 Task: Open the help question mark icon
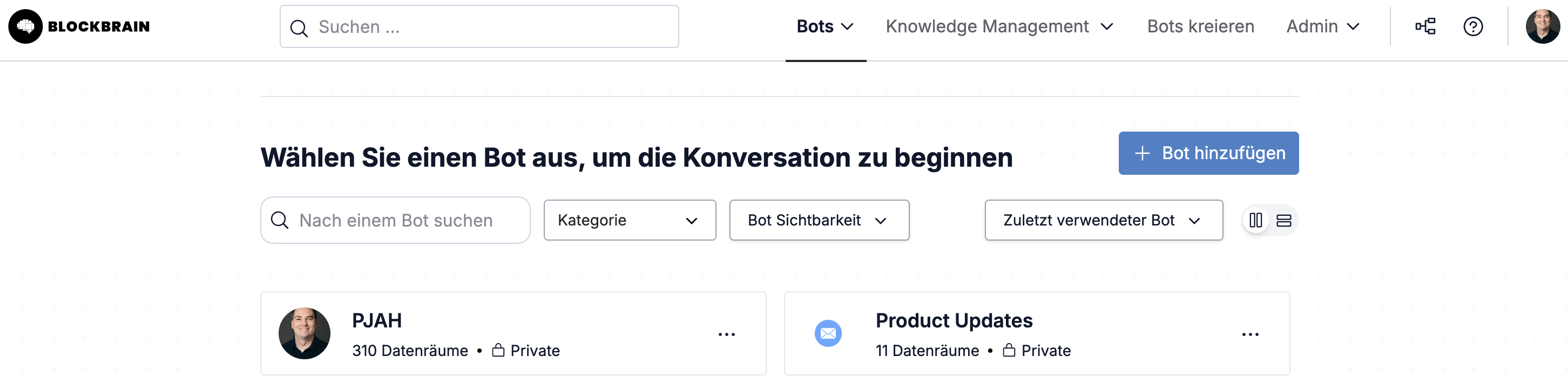1473,26
